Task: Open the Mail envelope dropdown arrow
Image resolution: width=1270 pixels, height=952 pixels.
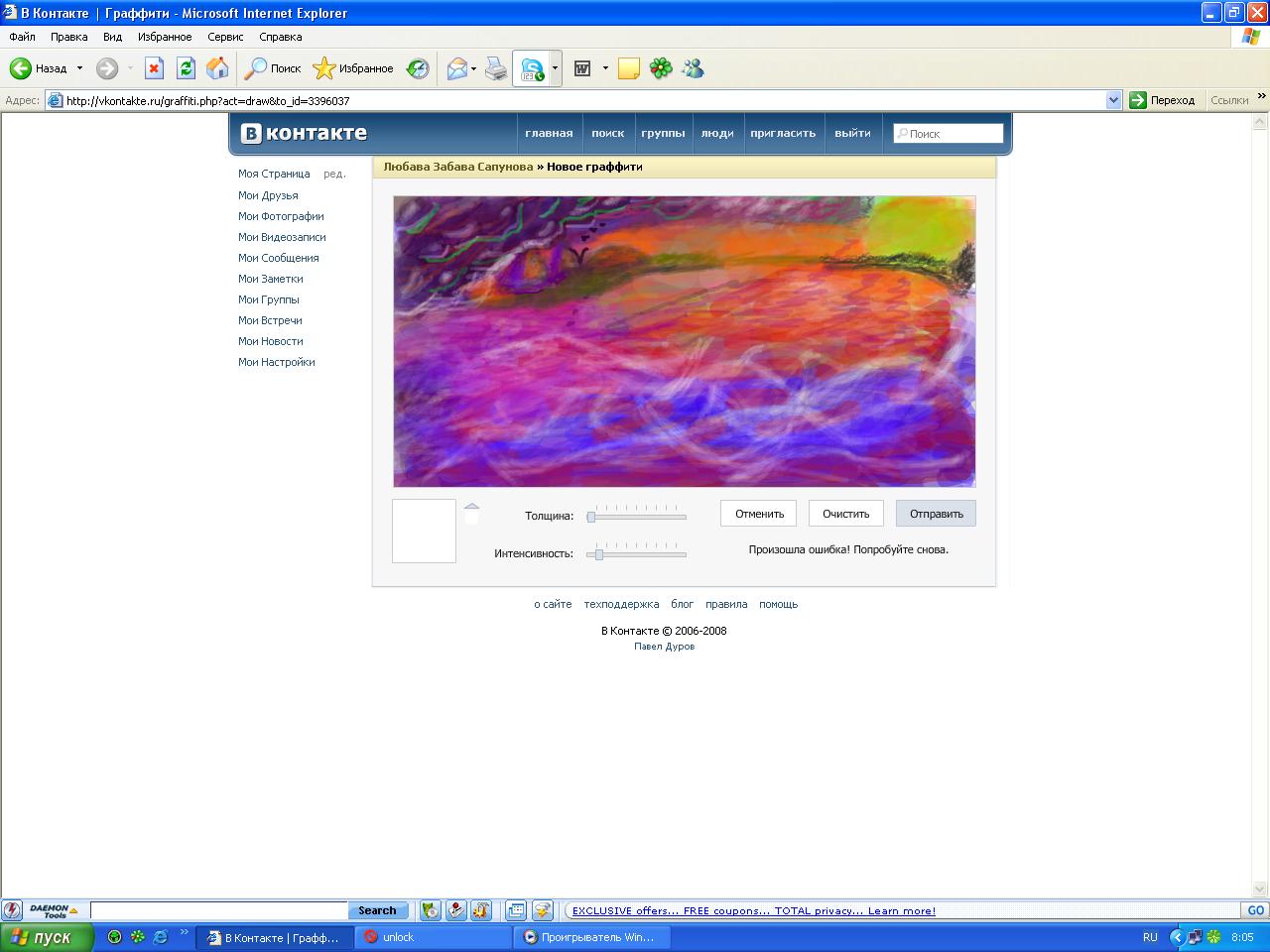Action: tap(473, 68)
